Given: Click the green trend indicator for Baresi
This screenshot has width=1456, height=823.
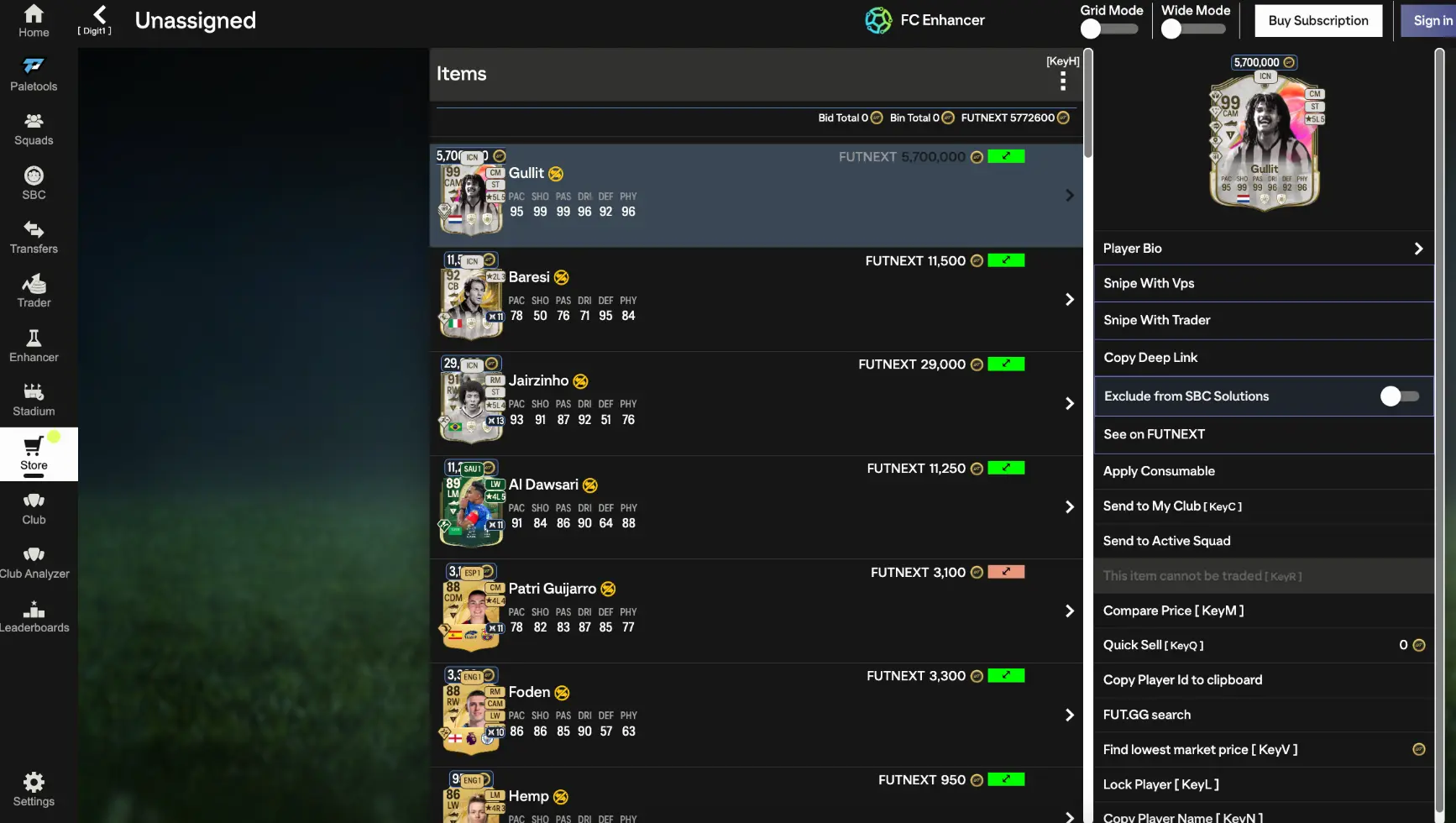Looking at the screenshot, I should tap(1006, 260).
